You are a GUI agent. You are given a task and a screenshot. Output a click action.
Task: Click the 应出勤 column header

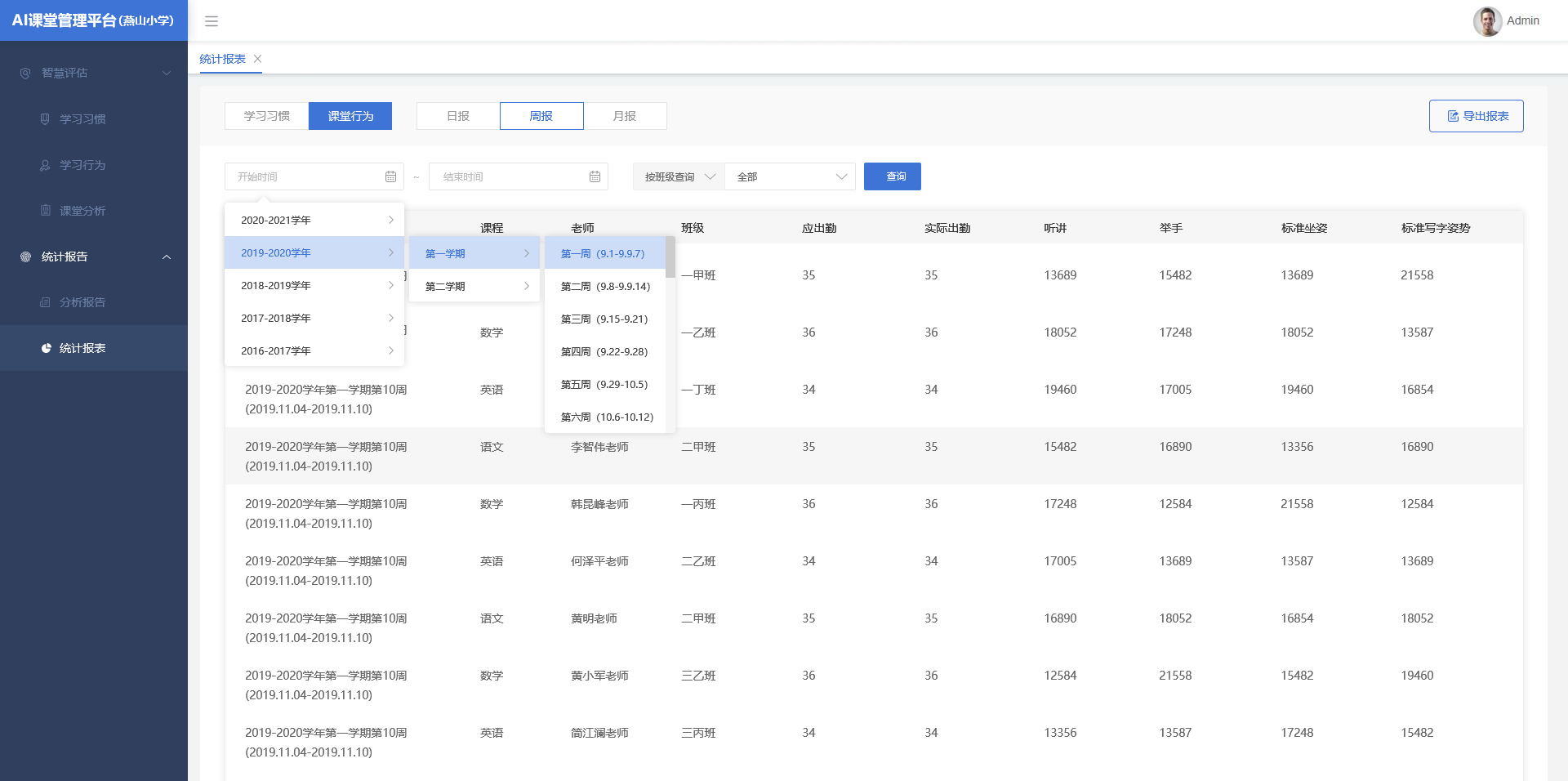pyautogui.click(x=819, y=228)
